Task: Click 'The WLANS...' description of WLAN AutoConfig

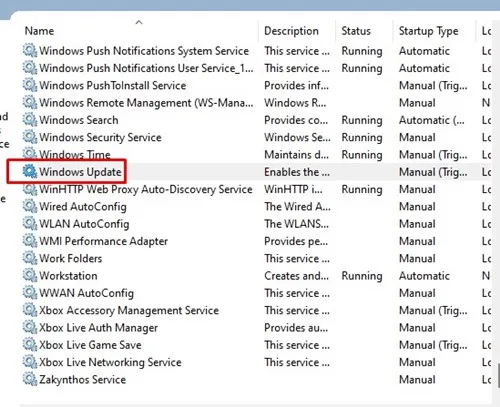Action: [296, 224]
